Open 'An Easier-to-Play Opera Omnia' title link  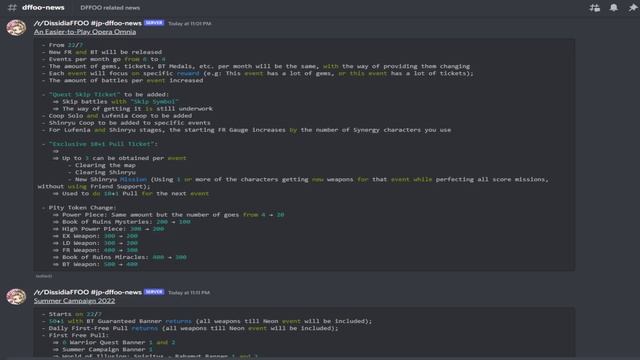pyautogui.click(x=85, y=32)
